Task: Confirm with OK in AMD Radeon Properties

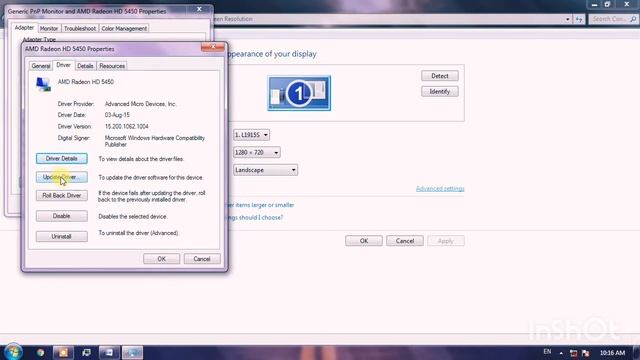Action: coord(162,259)
